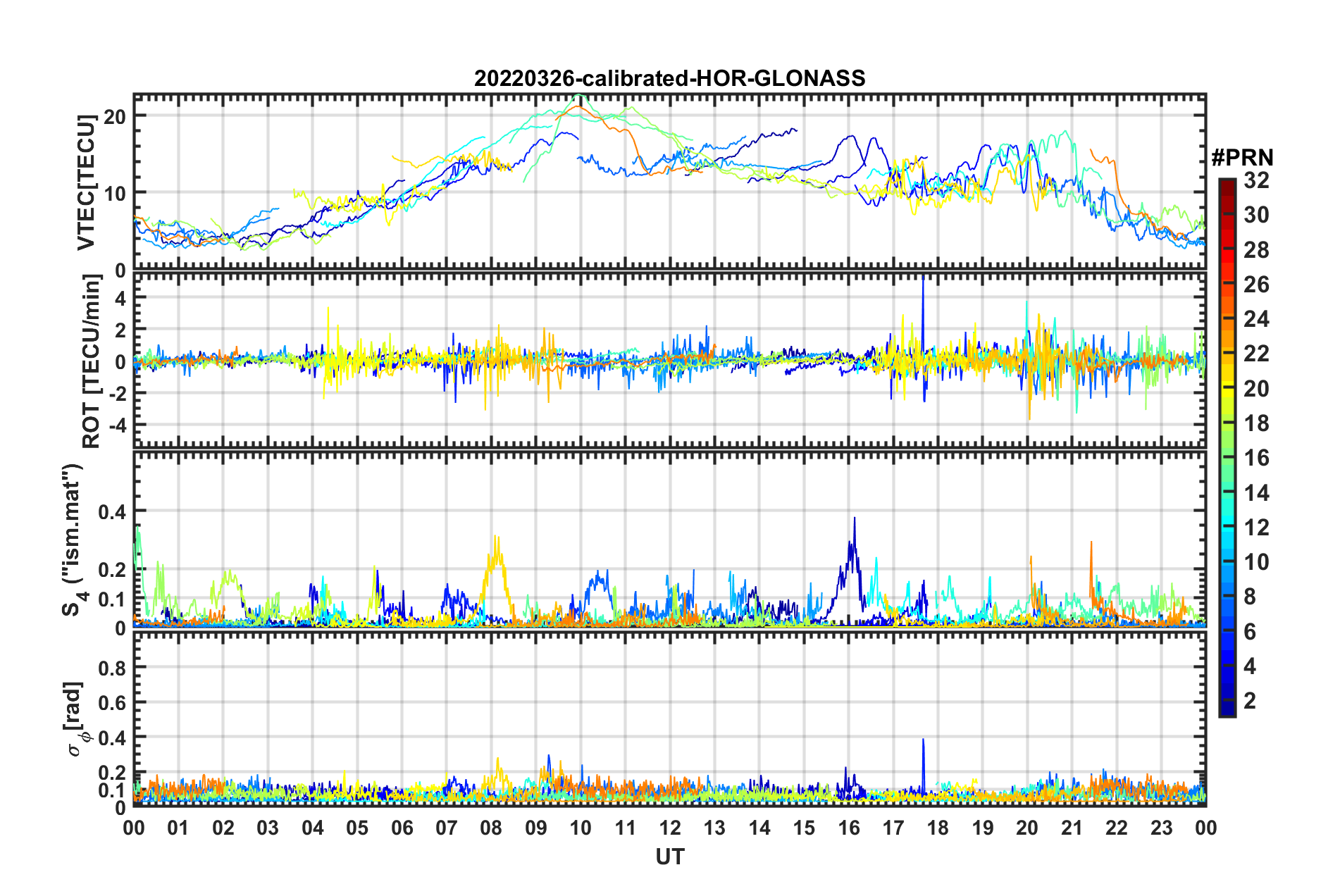Click S4 panel y-tick label 0.4
The height and width of the screenshot is (896, 1340).
(x=113, y=512)
